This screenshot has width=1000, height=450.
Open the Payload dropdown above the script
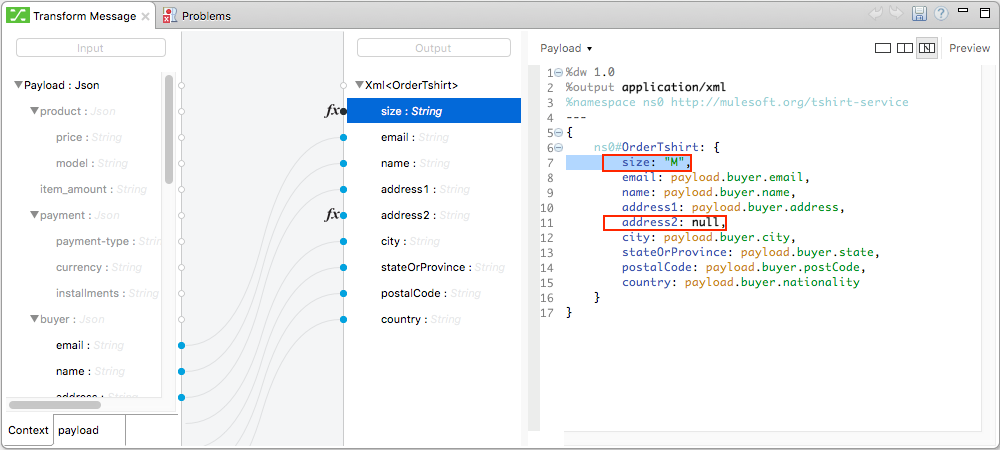[566, 48]
